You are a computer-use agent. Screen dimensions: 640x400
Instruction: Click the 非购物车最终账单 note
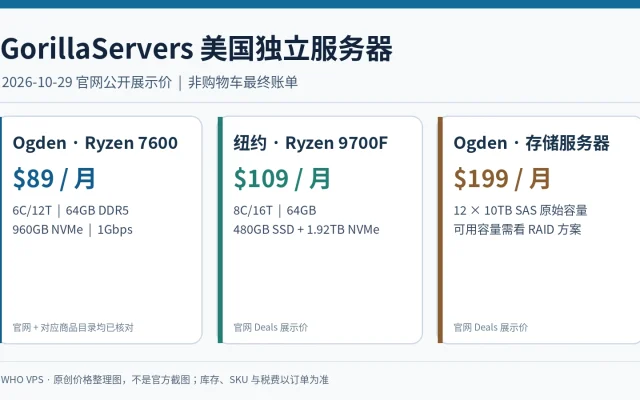[243, 82]
